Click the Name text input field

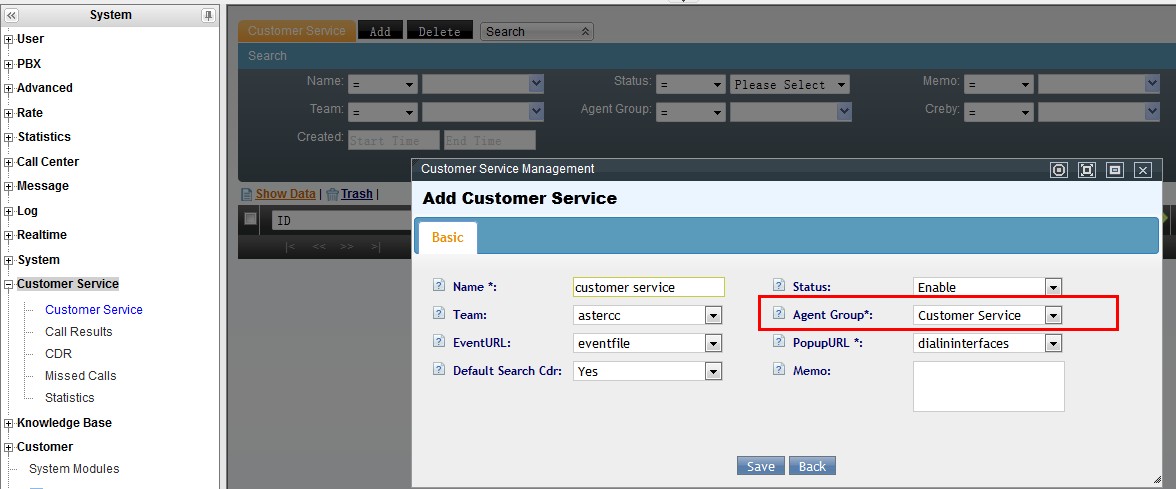pos(648,288)
